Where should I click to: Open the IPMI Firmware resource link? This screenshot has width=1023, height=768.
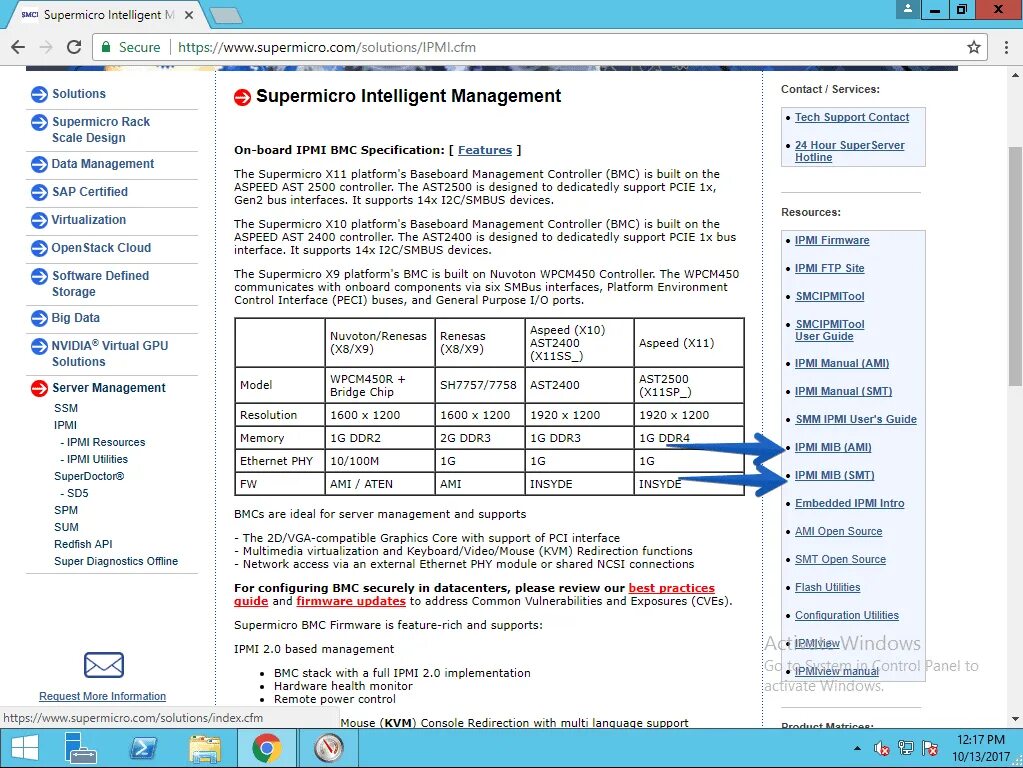pos(832,240)
